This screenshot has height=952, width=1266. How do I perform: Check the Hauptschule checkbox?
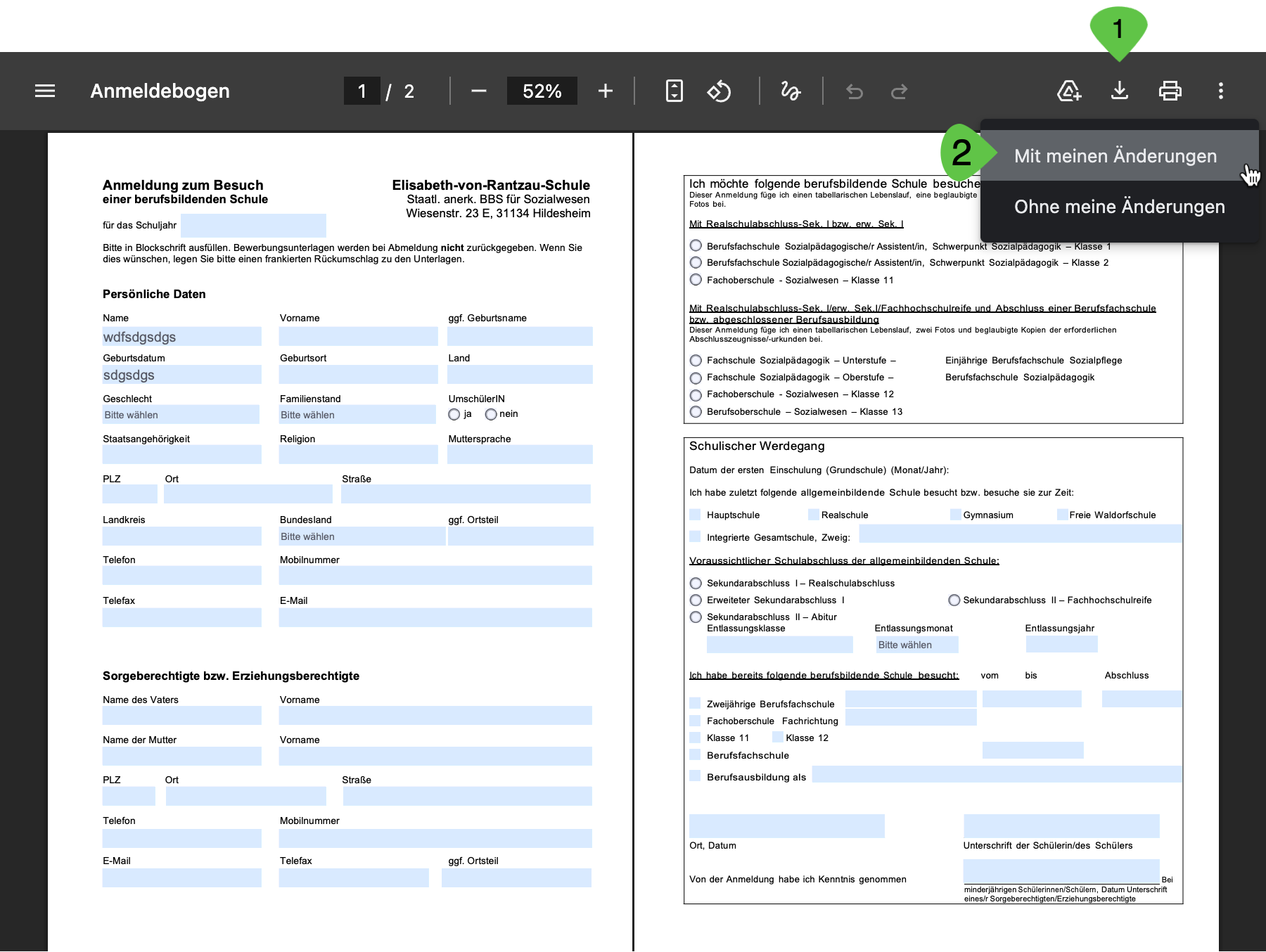tap(696, 515)
